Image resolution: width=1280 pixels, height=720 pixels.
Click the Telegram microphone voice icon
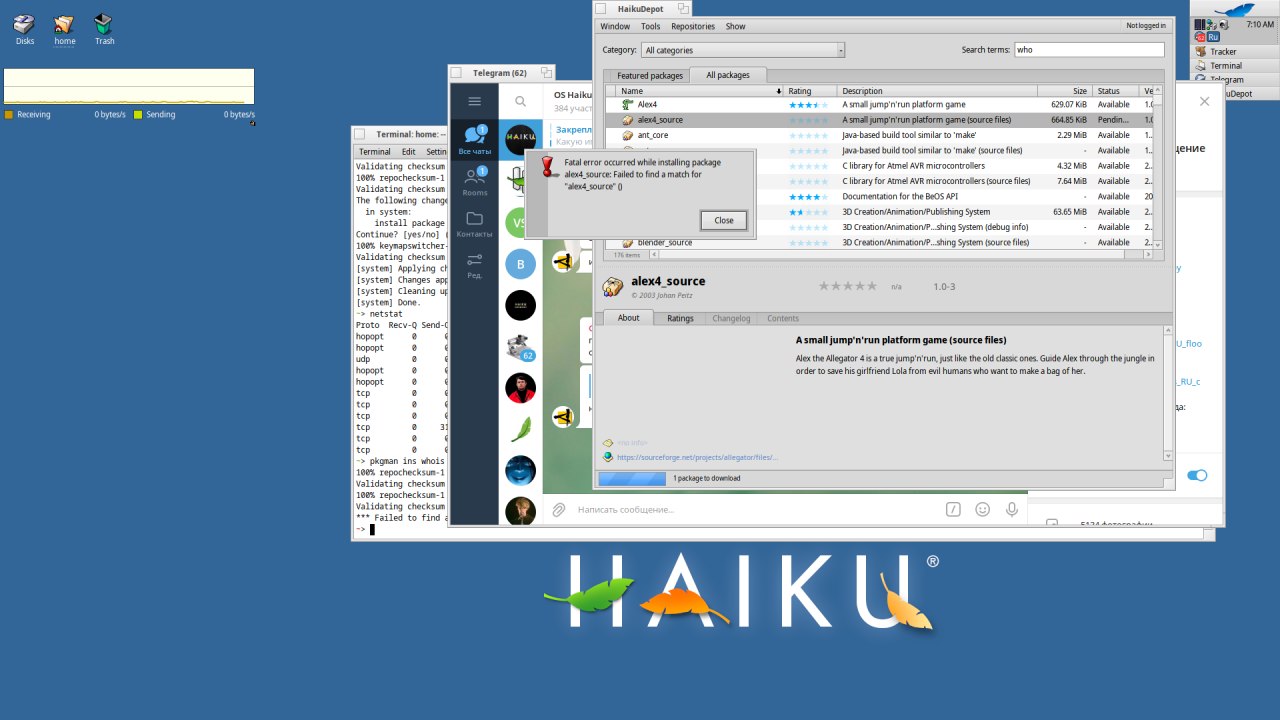pos(1012,509)
